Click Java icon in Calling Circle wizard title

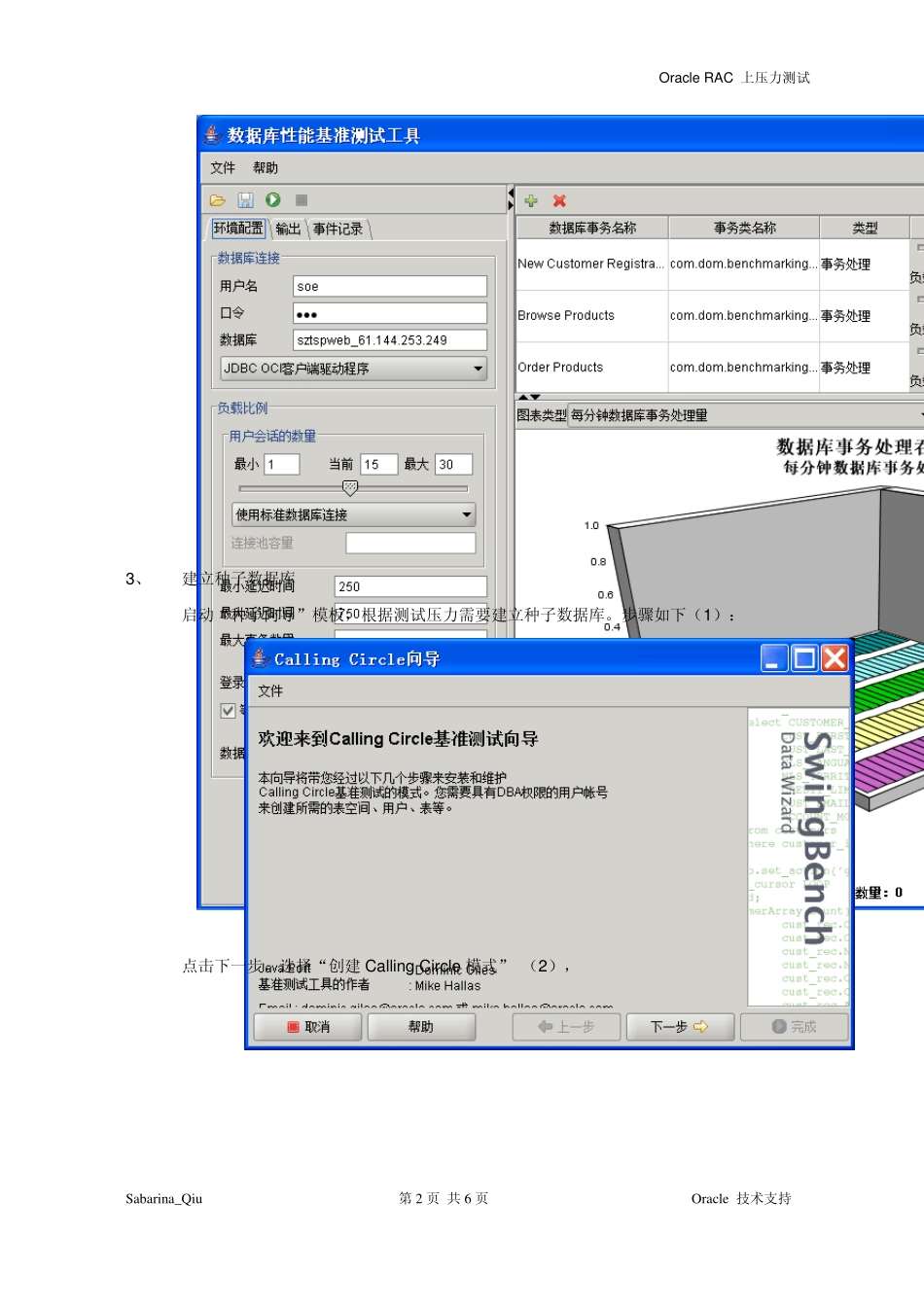260,658
